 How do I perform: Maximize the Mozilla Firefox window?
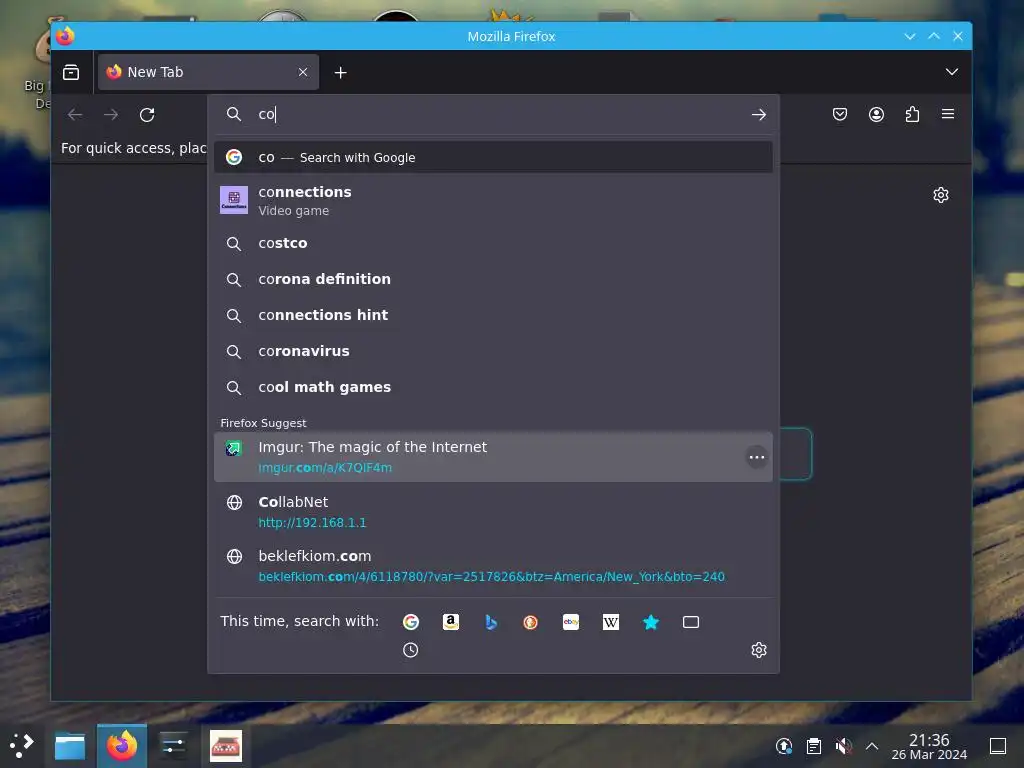coord(934,37)
